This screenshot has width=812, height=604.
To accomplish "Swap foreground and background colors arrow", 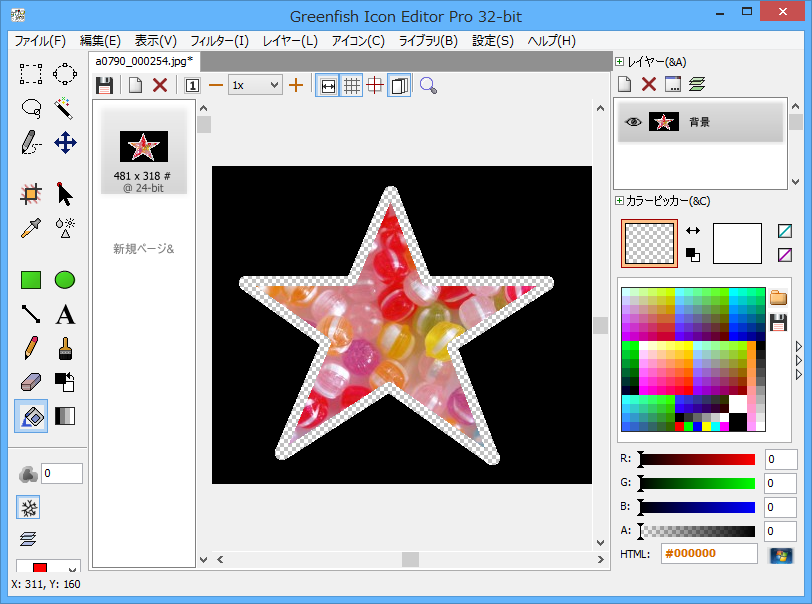I will [x=693, y=230].
